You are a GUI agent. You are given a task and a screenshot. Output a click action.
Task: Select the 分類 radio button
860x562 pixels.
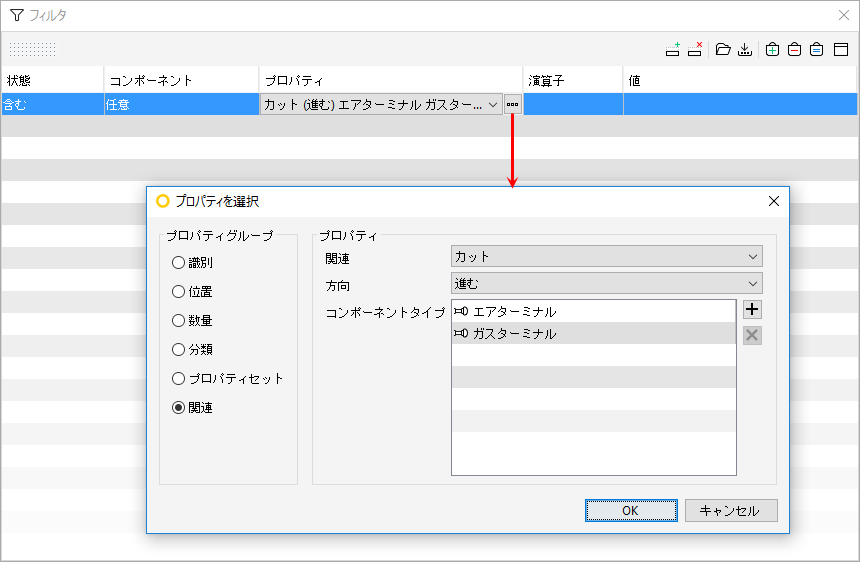click(x=178, y=349)
